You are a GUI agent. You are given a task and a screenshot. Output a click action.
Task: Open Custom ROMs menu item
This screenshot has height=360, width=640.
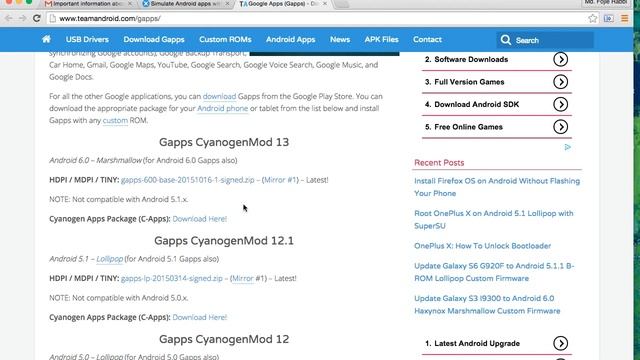tap(225, 40)
